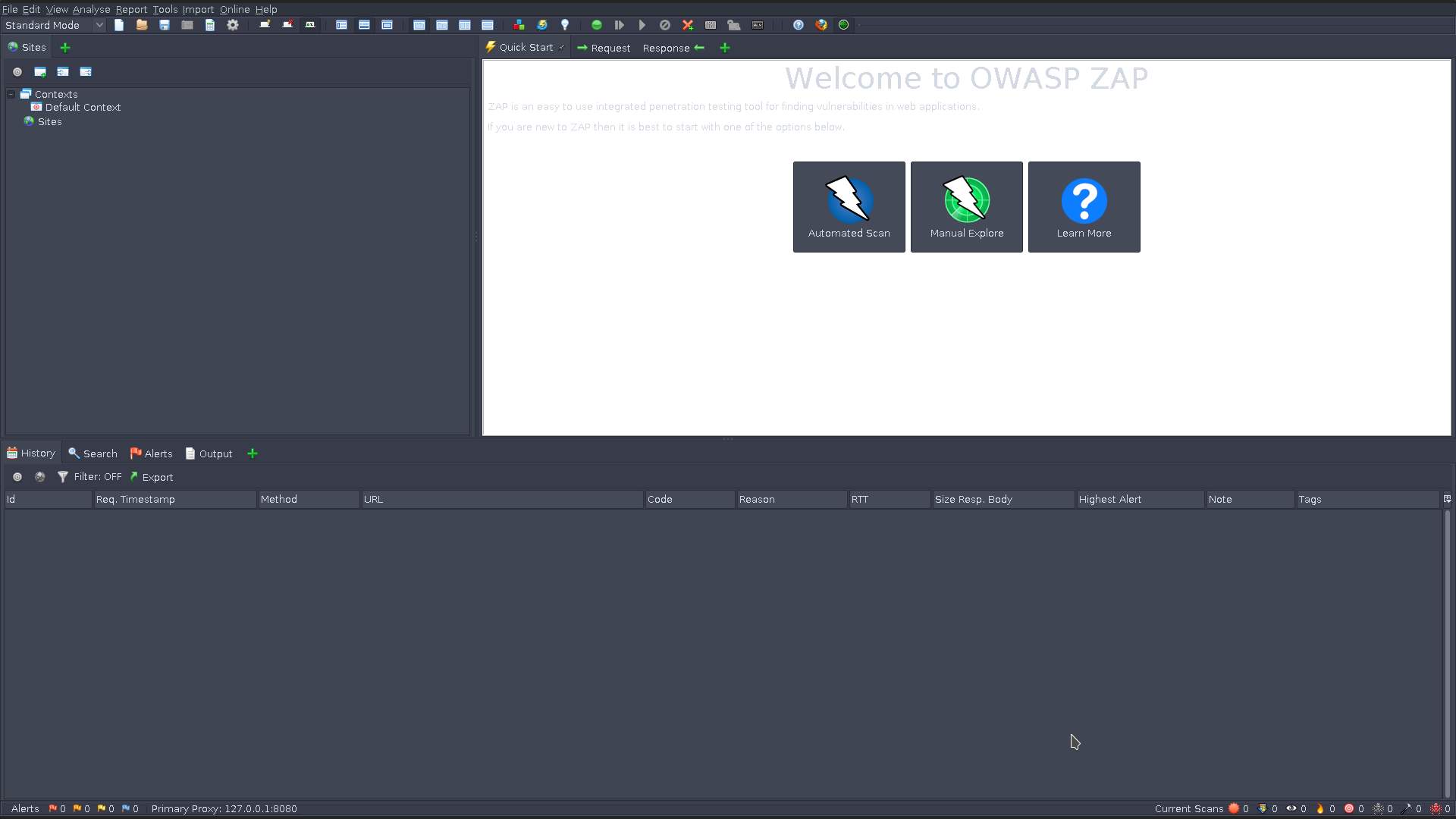Open the Analyse menu
This screenshot has height=819, width=1456.
[x=92, y=9]
